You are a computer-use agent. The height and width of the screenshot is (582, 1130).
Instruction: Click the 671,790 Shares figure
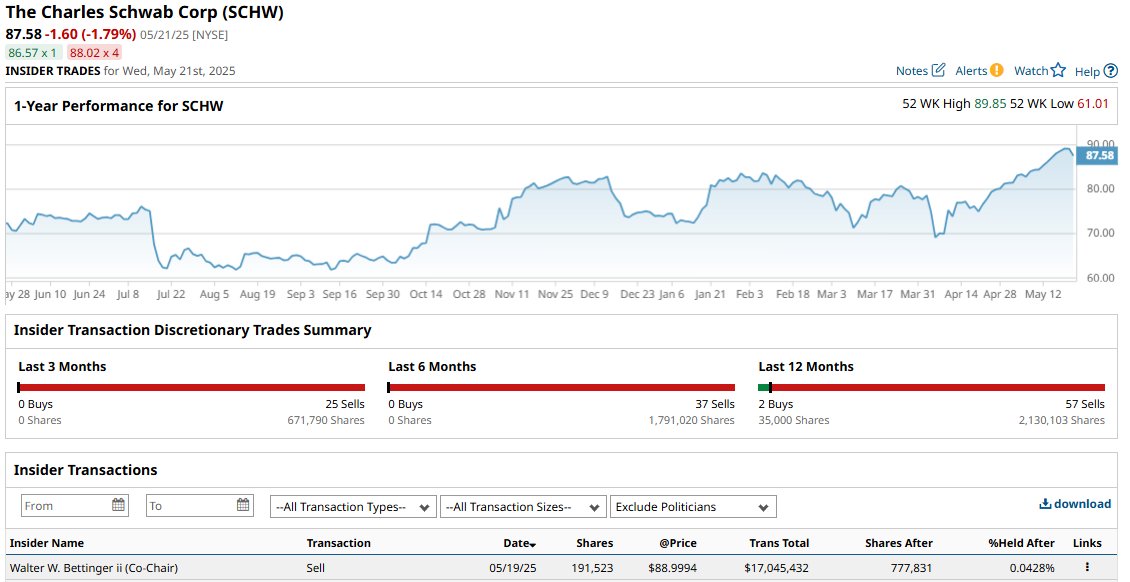tap(326, 420)
